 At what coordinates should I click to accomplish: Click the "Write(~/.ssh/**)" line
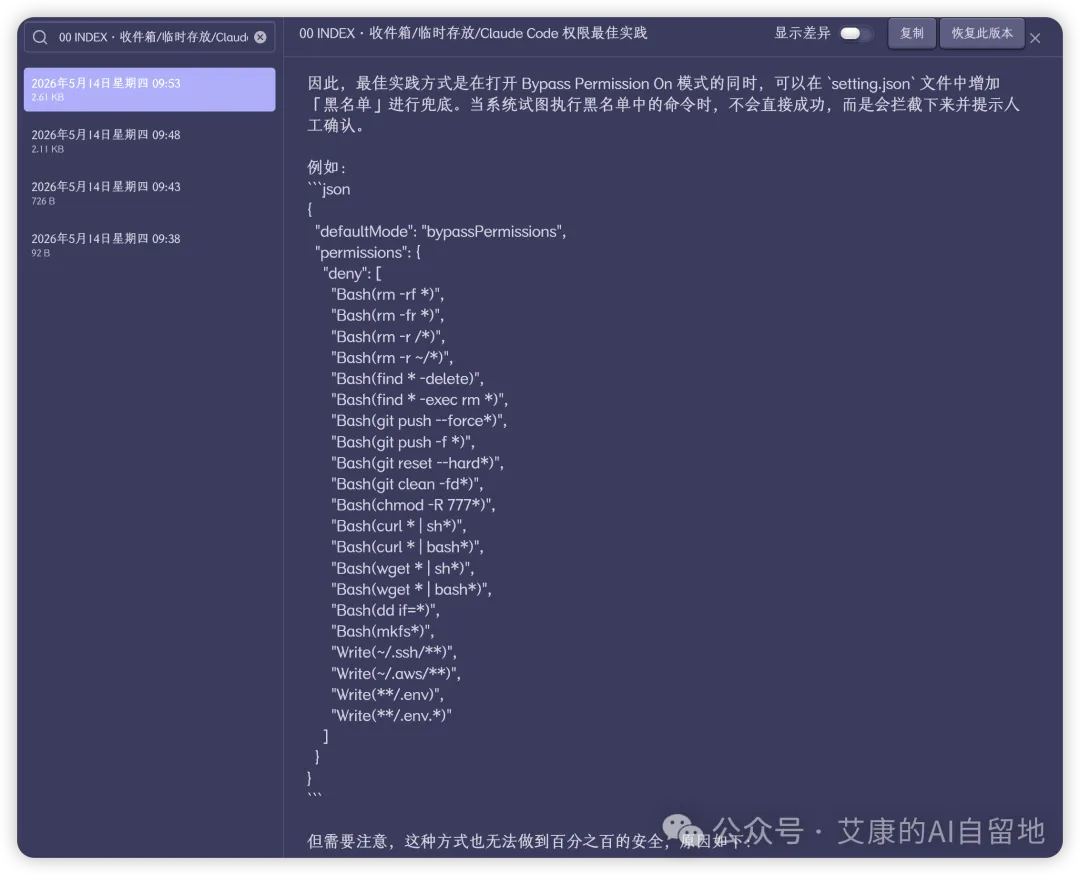pyautogui.click(x=394, y=652)
